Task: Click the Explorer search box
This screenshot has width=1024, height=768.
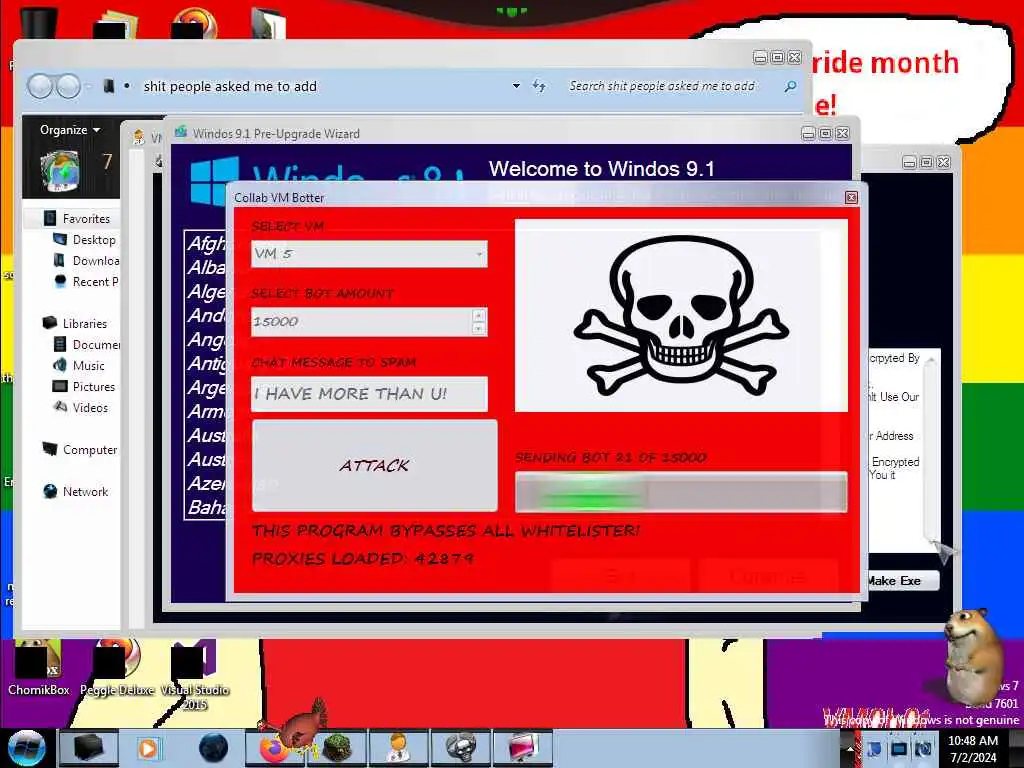Action: pyautogui.click(x=673, y=86)
